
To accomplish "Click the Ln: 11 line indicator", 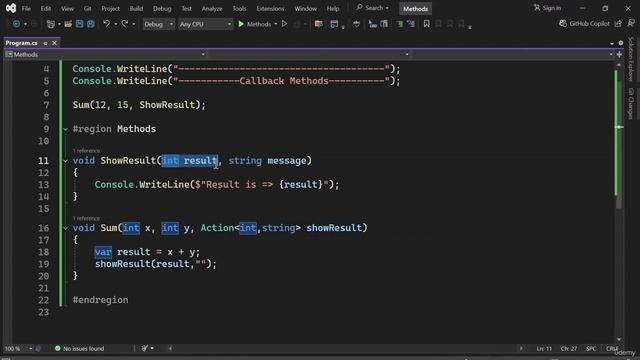I will pos(544,349).
